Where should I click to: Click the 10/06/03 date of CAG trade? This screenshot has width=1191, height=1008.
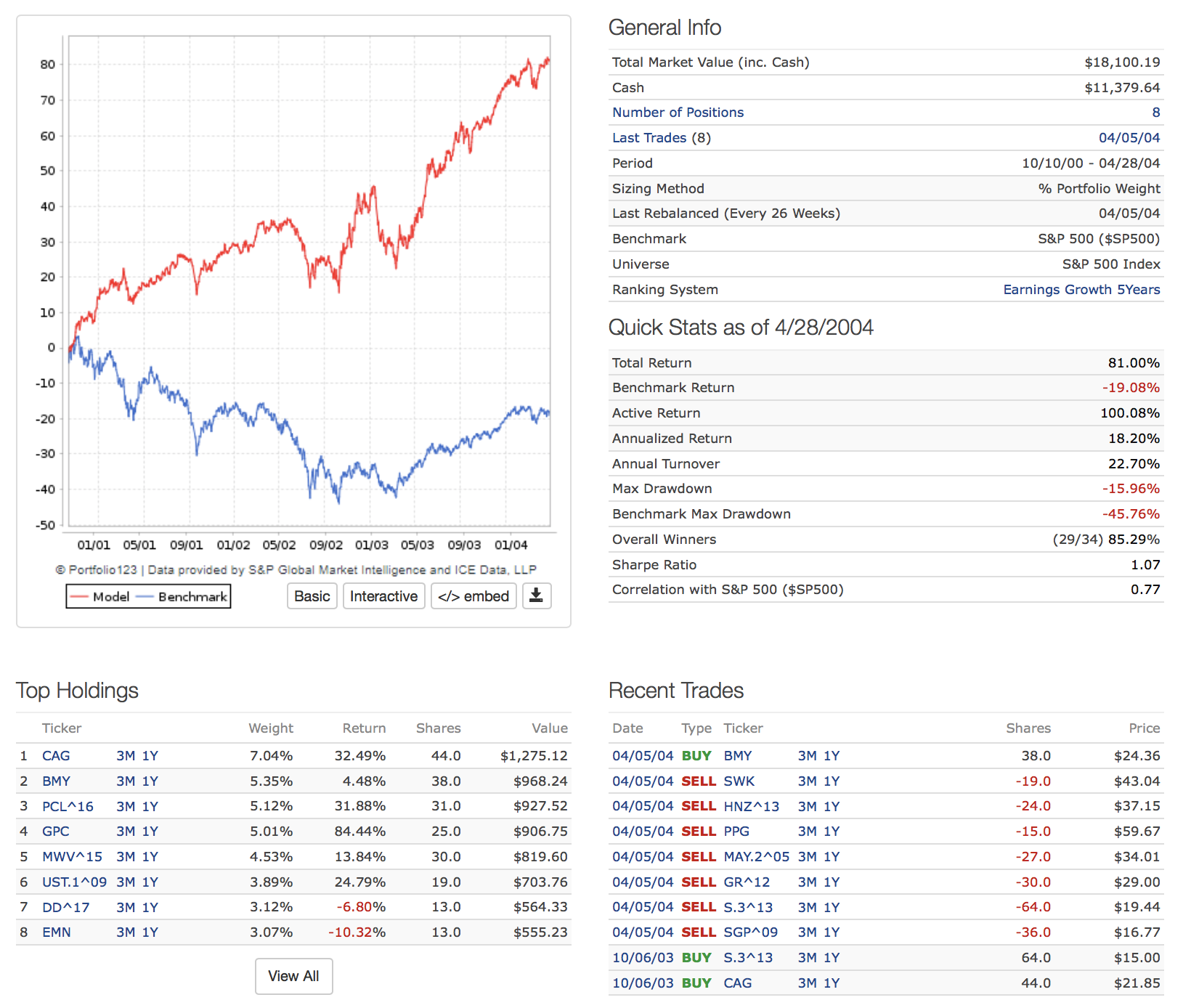click(642, 983)
